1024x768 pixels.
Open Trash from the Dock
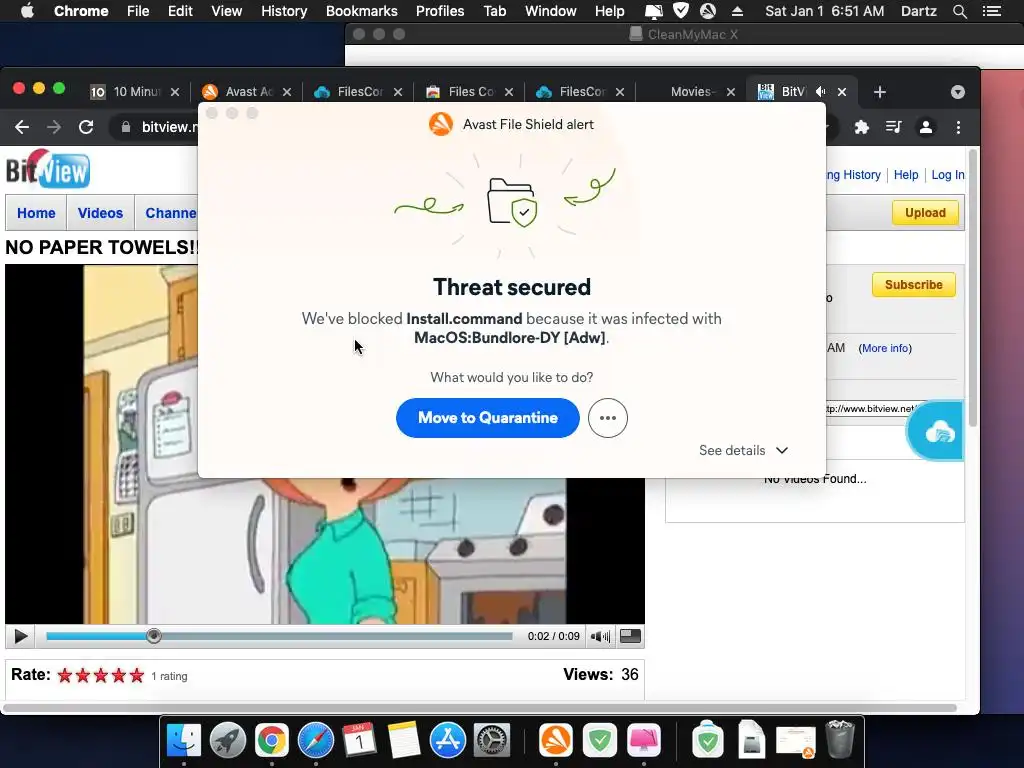840,741
